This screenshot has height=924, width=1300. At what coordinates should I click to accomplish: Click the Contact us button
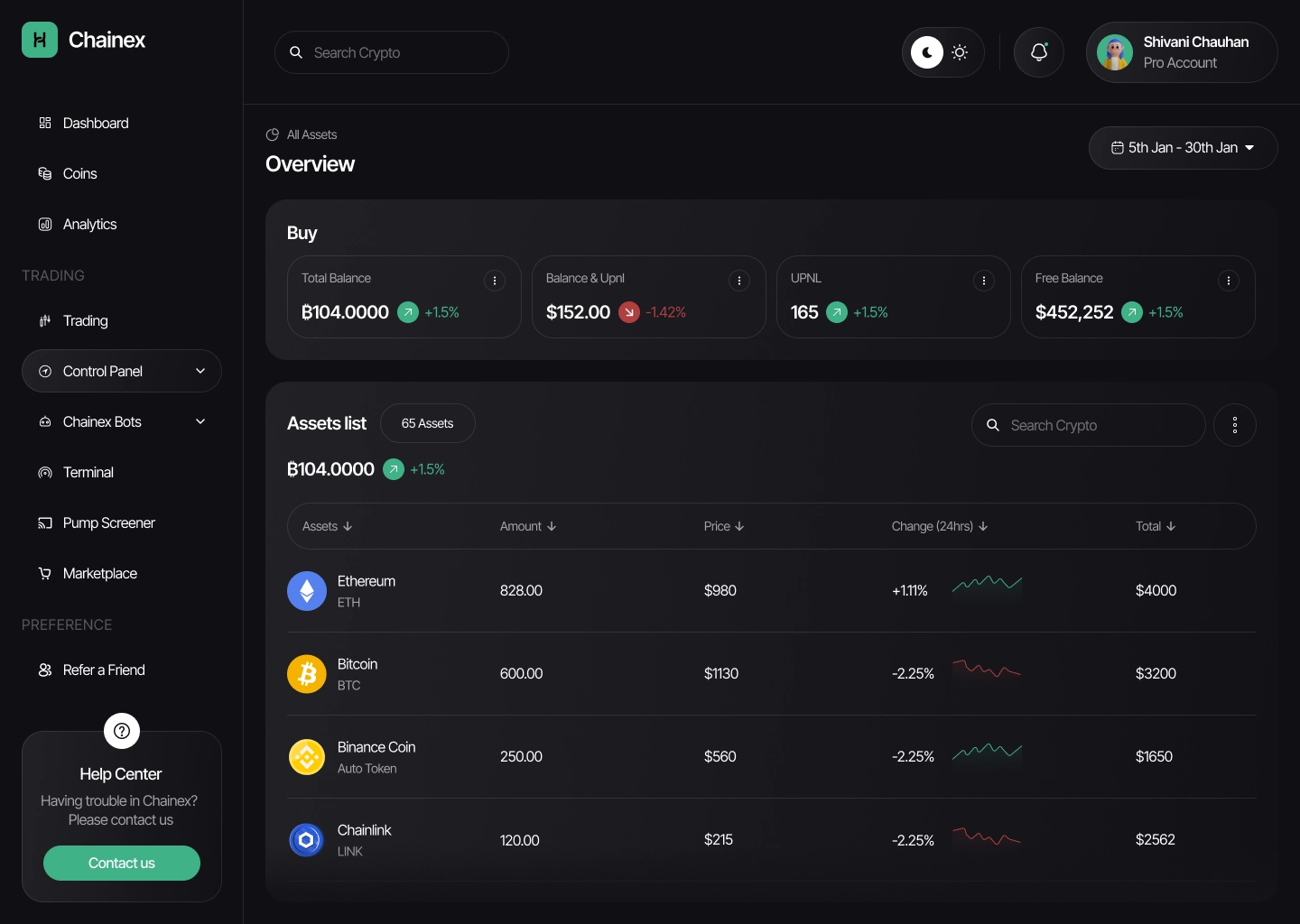point(122,863)
